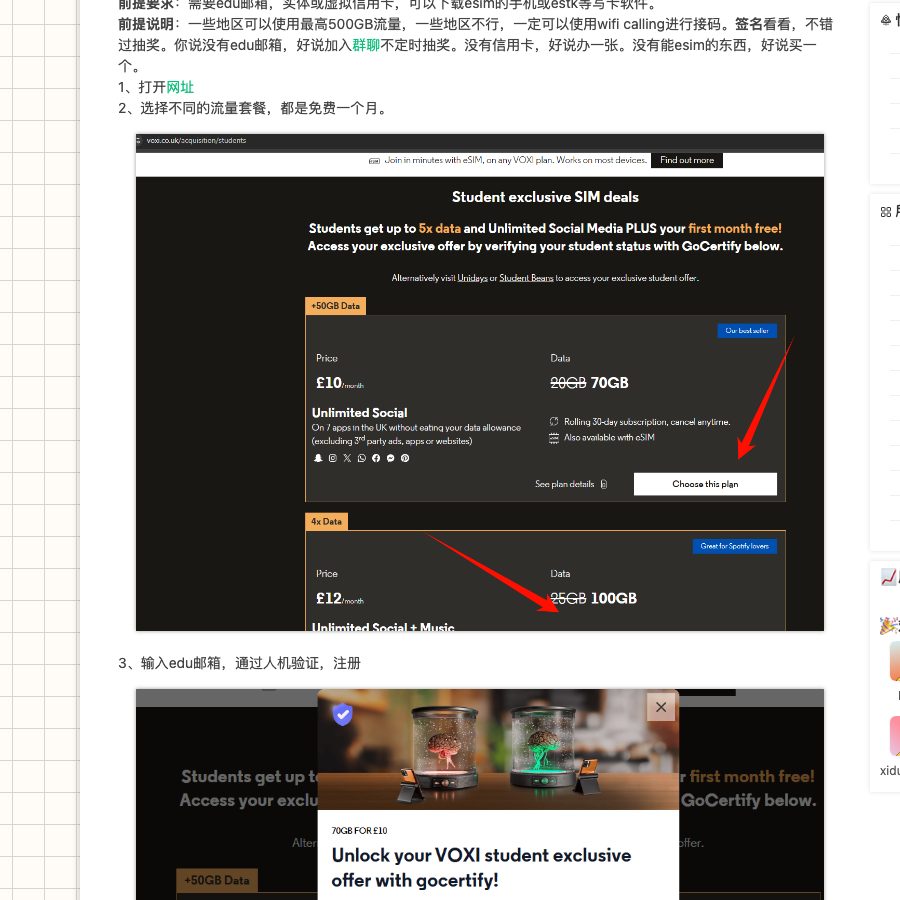This screenshot has width=900, height=900.
Task: Click the 4x Data tab label
Action: (326, 521)
